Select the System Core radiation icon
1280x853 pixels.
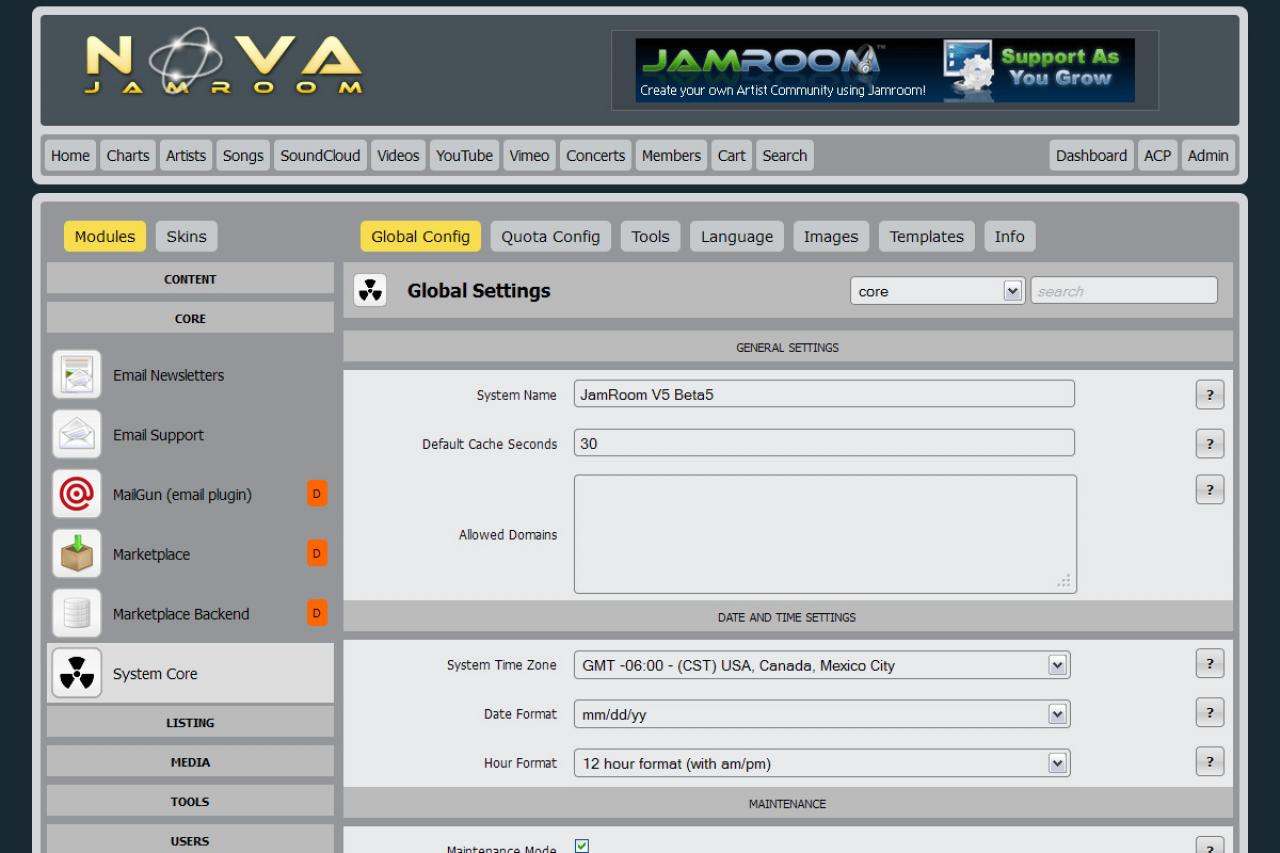pyautogui.click(x=77, y=674)
